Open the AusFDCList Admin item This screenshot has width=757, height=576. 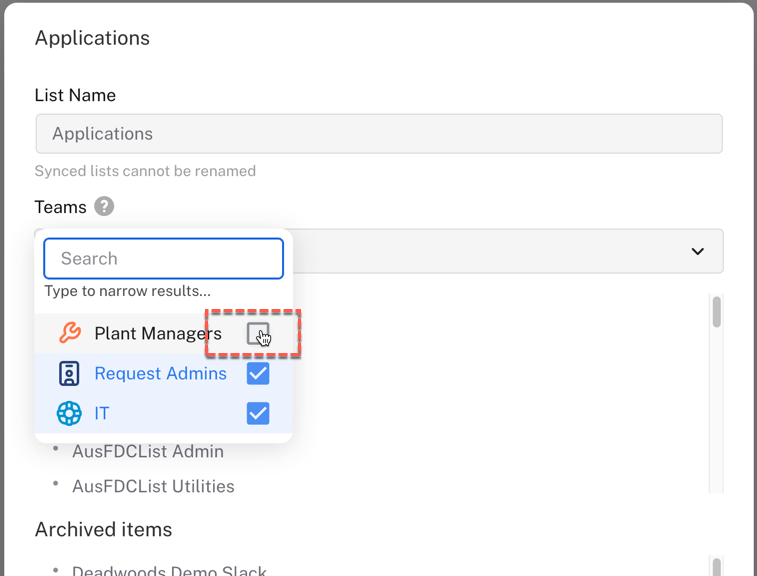(148, 452)
